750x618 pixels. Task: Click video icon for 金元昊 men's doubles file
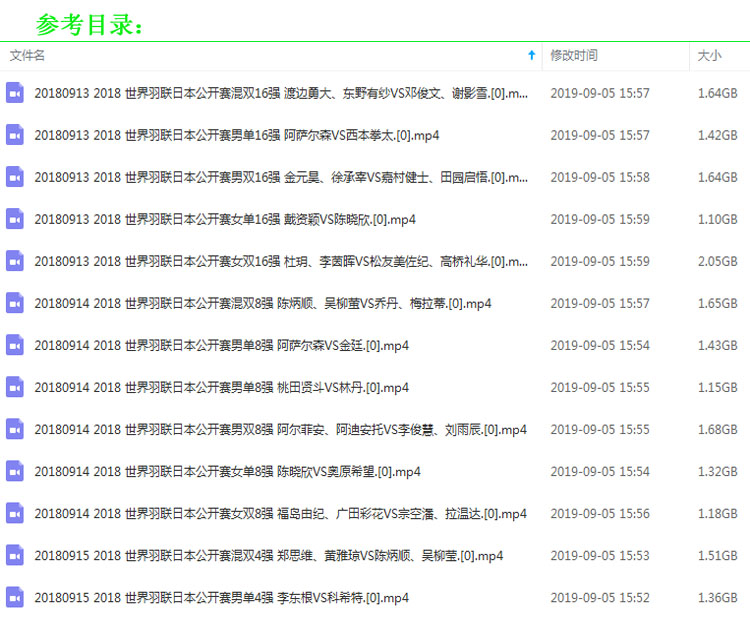point(15,177)
